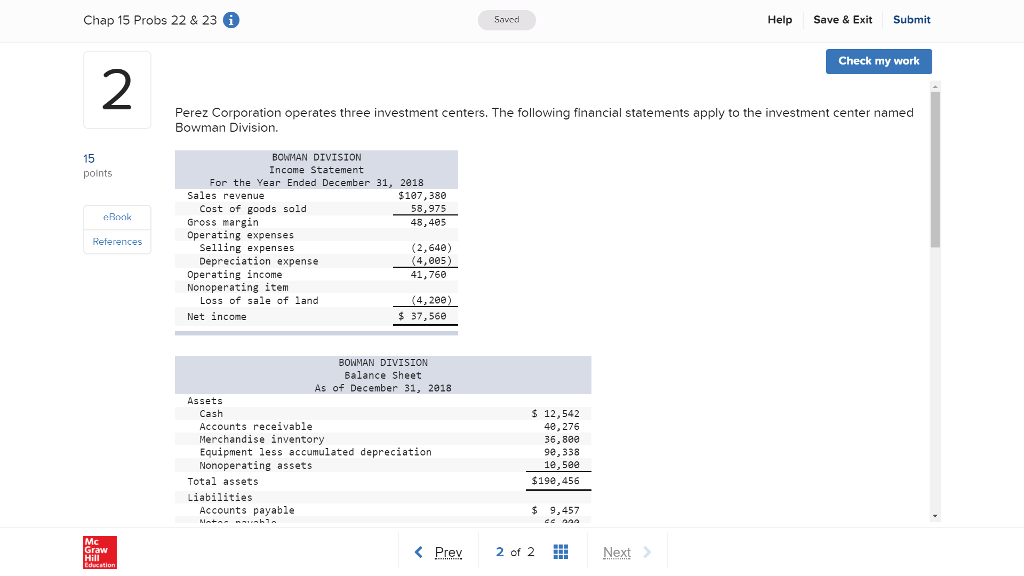Viewport: 1024px width, 576px height.
Task: Open the Help menu
Action: click(x=779, y=20)
